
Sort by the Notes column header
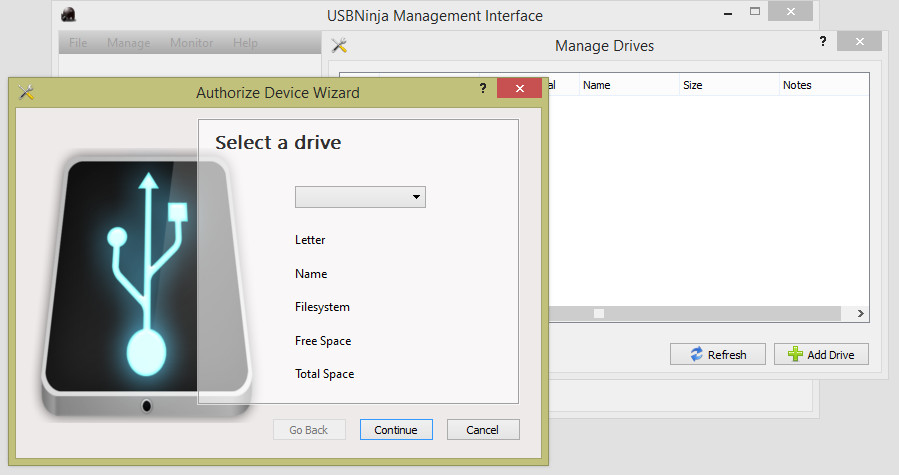click(x=824, y=85)
